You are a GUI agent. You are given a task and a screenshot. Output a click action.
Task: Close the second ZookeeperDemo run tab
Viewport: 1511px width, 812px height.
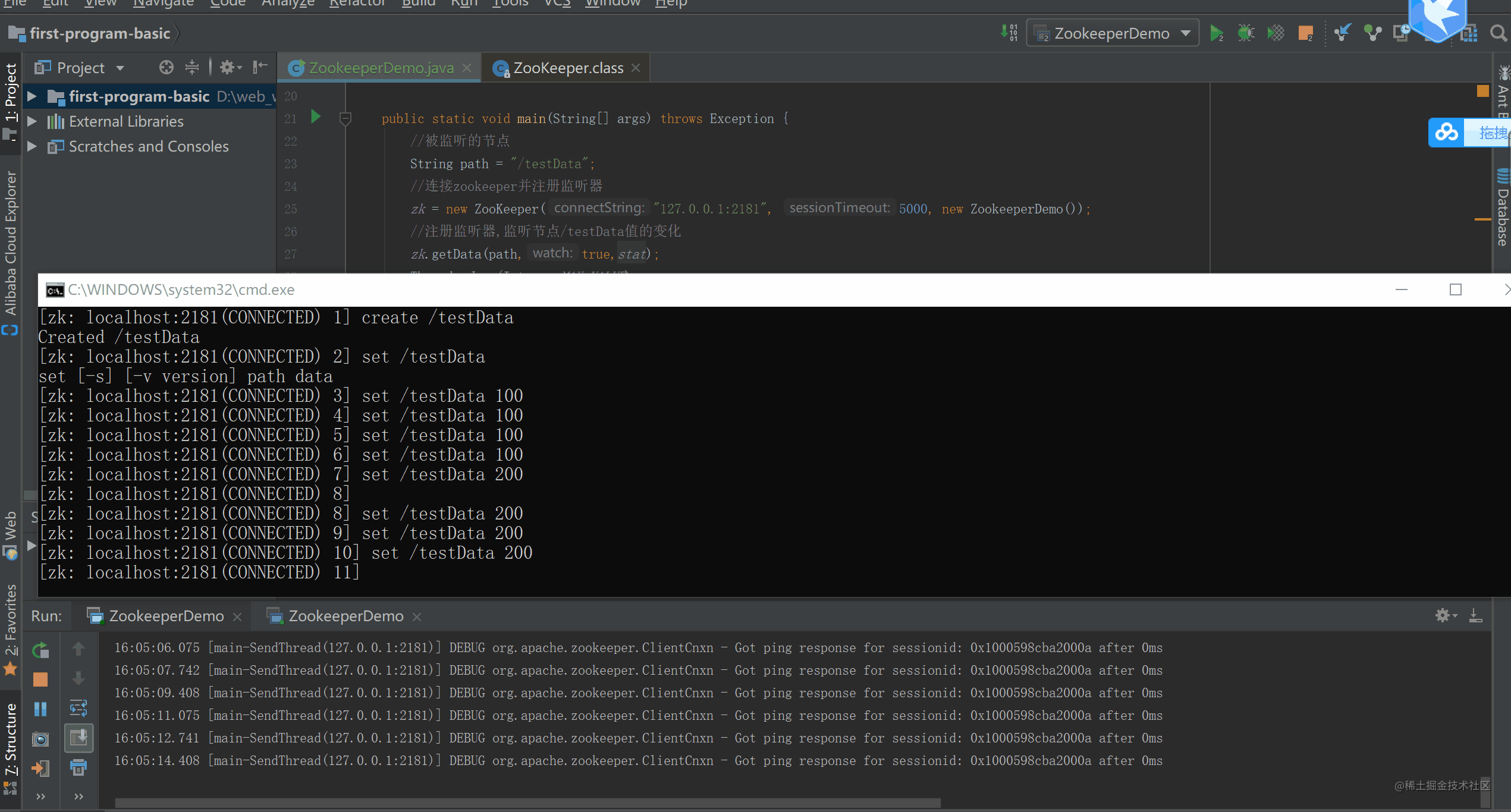(417, 617)
